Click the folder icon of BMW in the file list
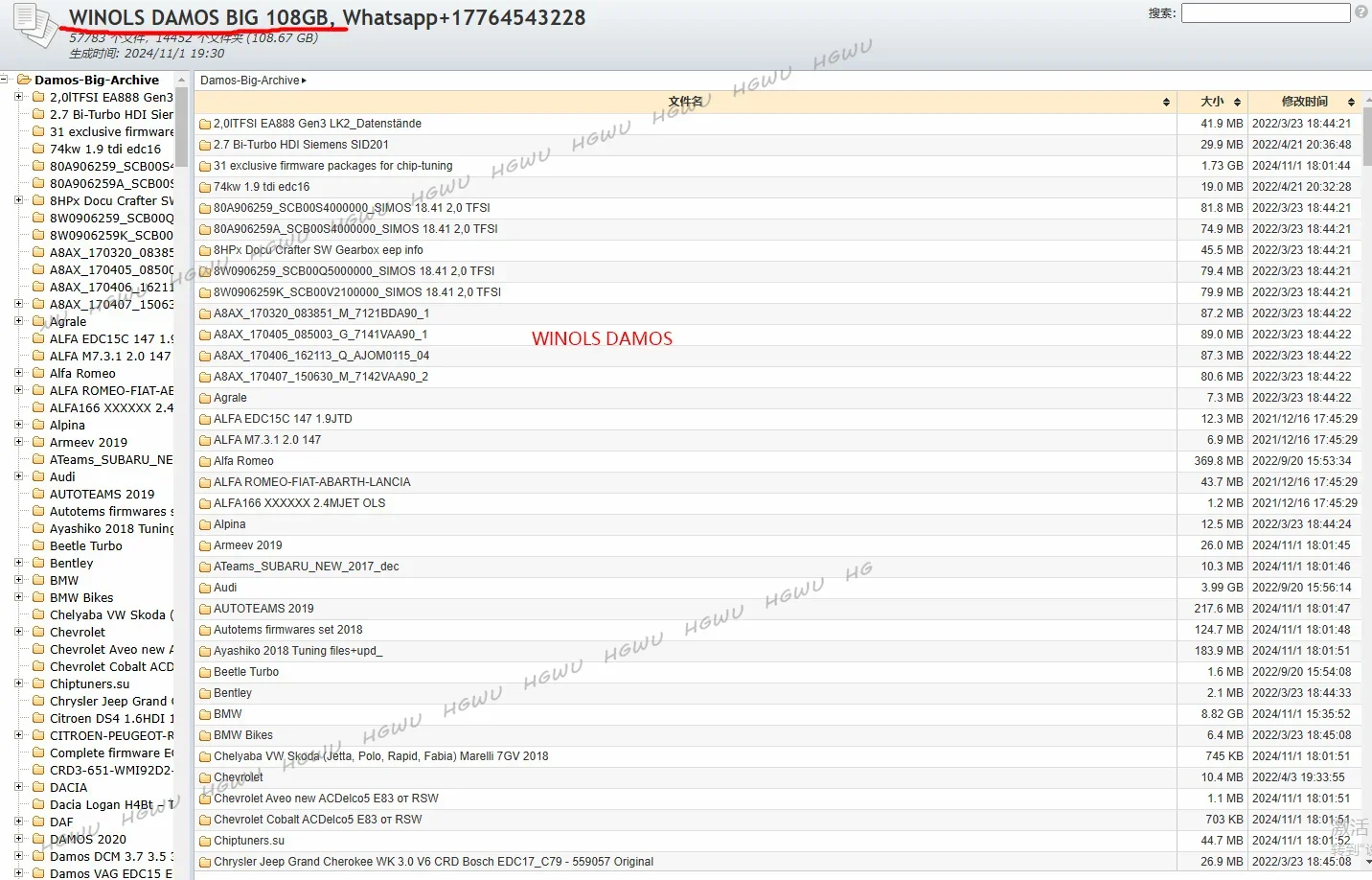The image size is (1372, 880). pyautogui.click(x=205, y=714)
